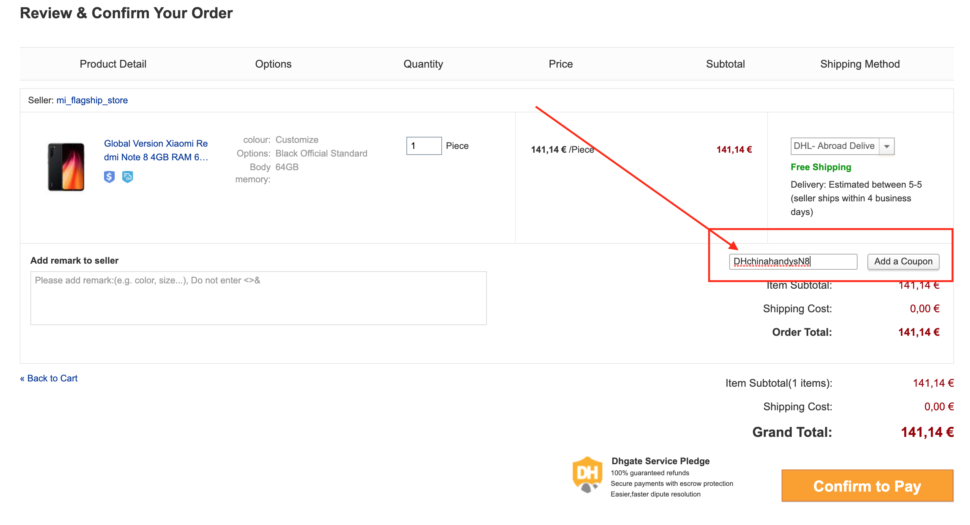Screen dimensions: 970x525
Task: Click the quantity field showing 1
Action: [424, 146]
